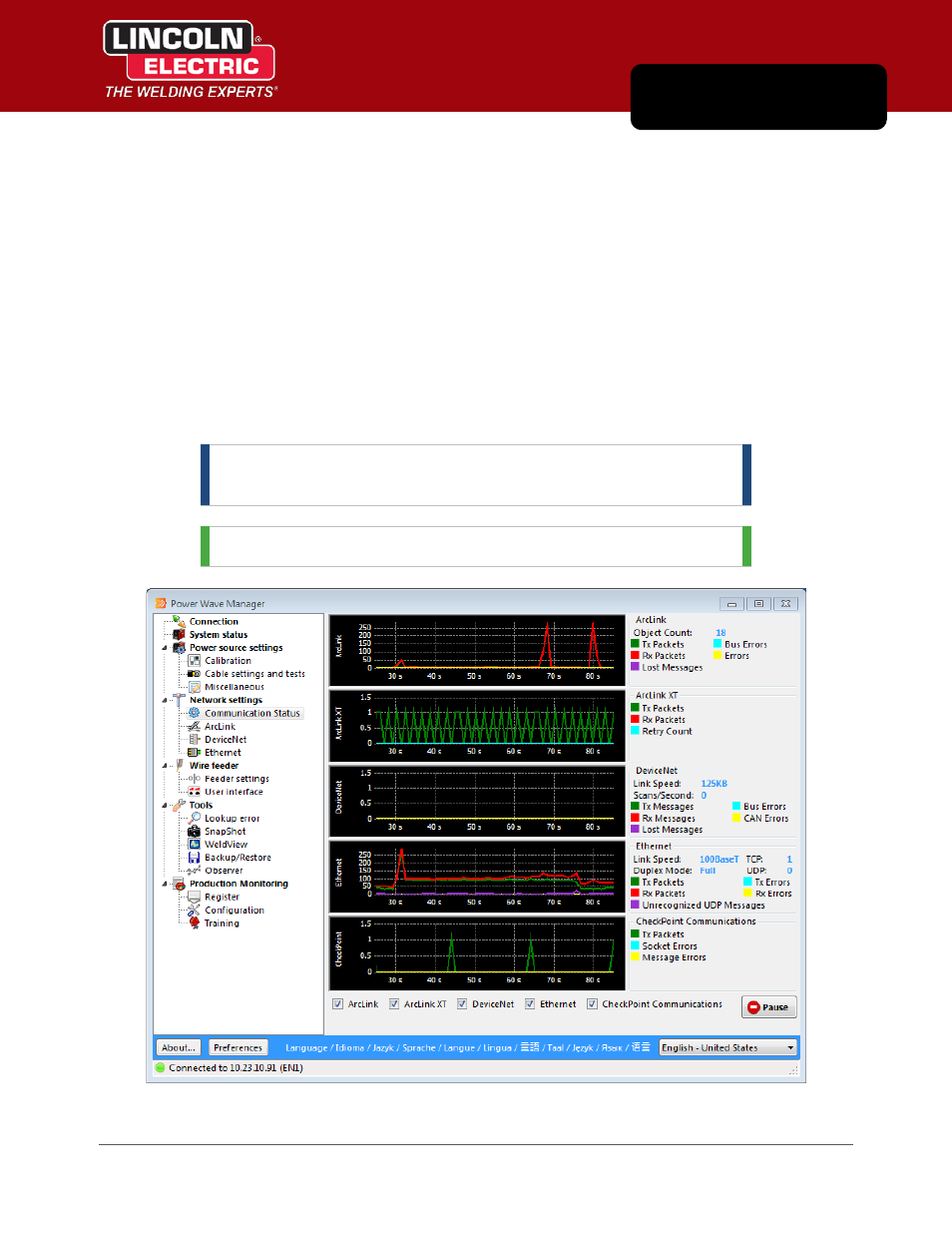Click the Tools wrench icon
Screen dimensions: 952x1233
179,805
